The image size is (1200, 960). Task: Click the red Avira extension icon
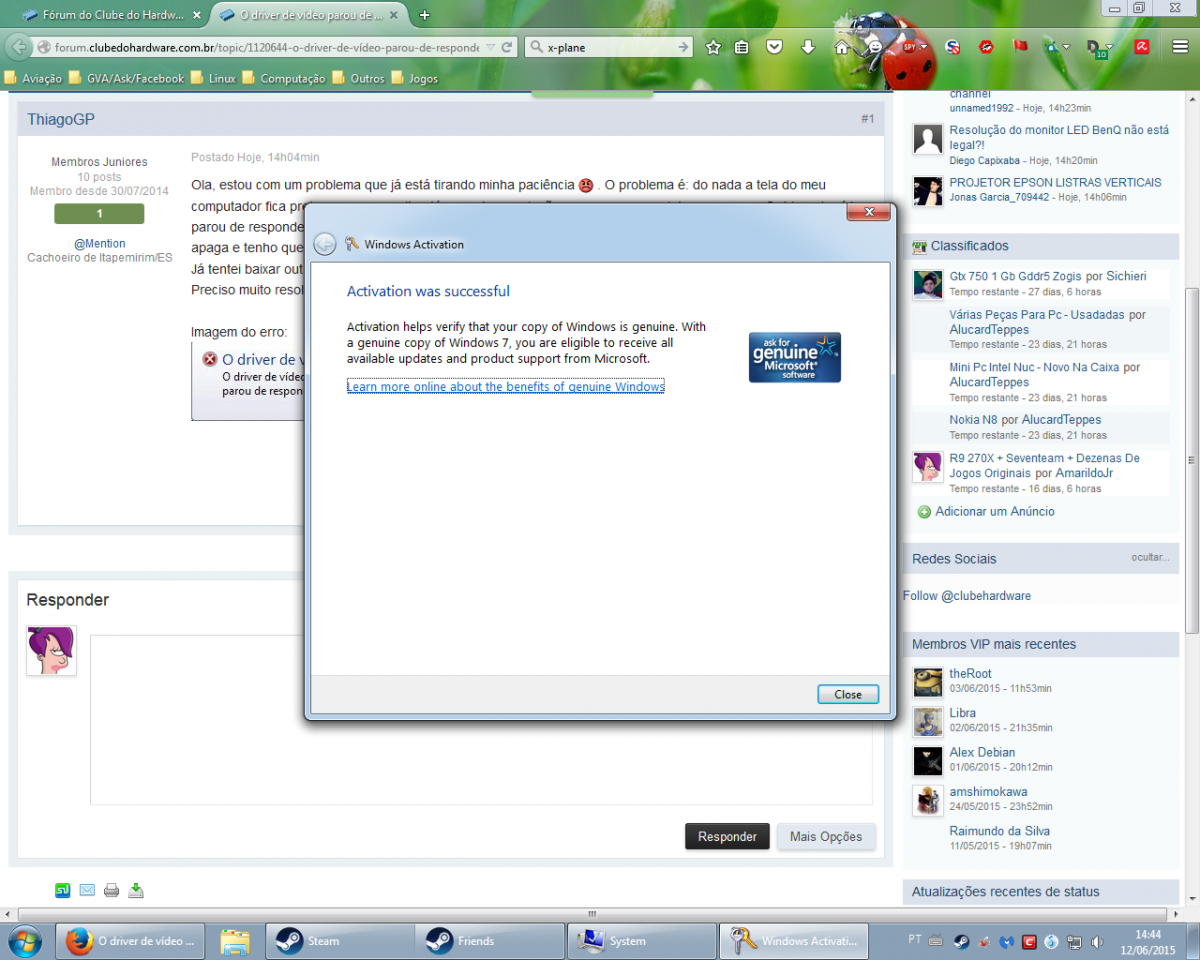(1141, 47)
